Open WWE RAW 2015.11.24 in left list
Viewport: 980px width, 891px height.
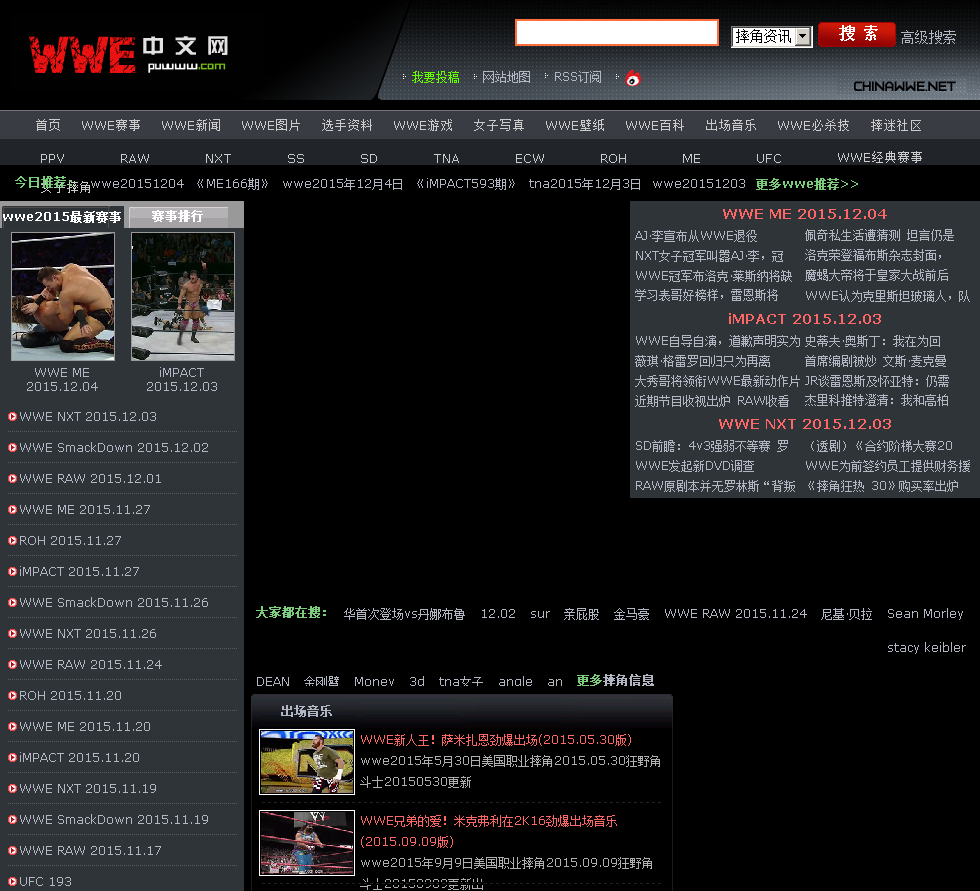[91, 665]
